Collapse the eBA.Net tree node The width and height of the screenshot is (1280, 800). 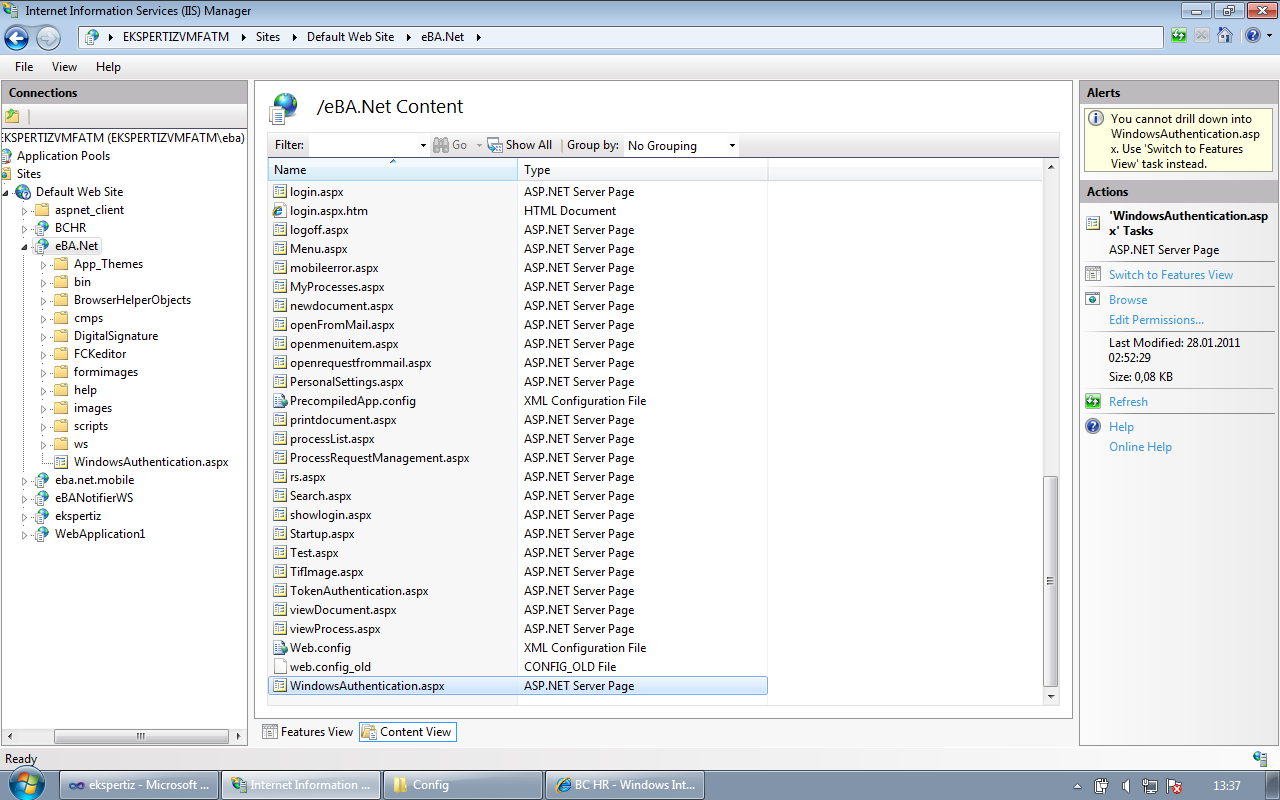point(24,246)
